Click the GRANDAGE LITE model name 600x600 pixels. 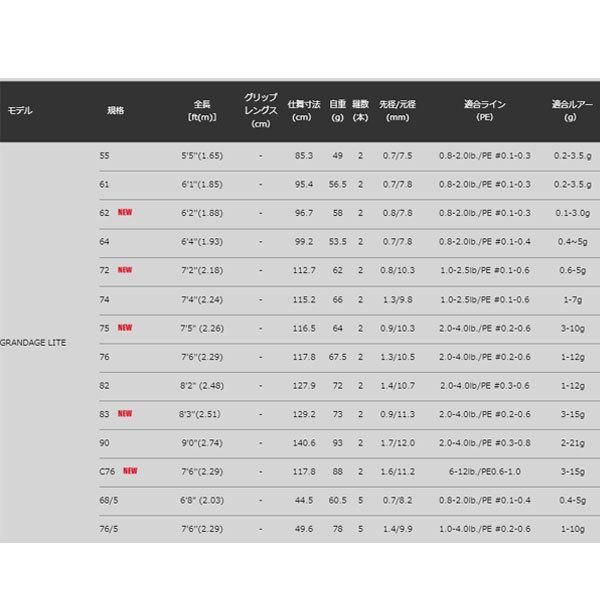point(33,356)
